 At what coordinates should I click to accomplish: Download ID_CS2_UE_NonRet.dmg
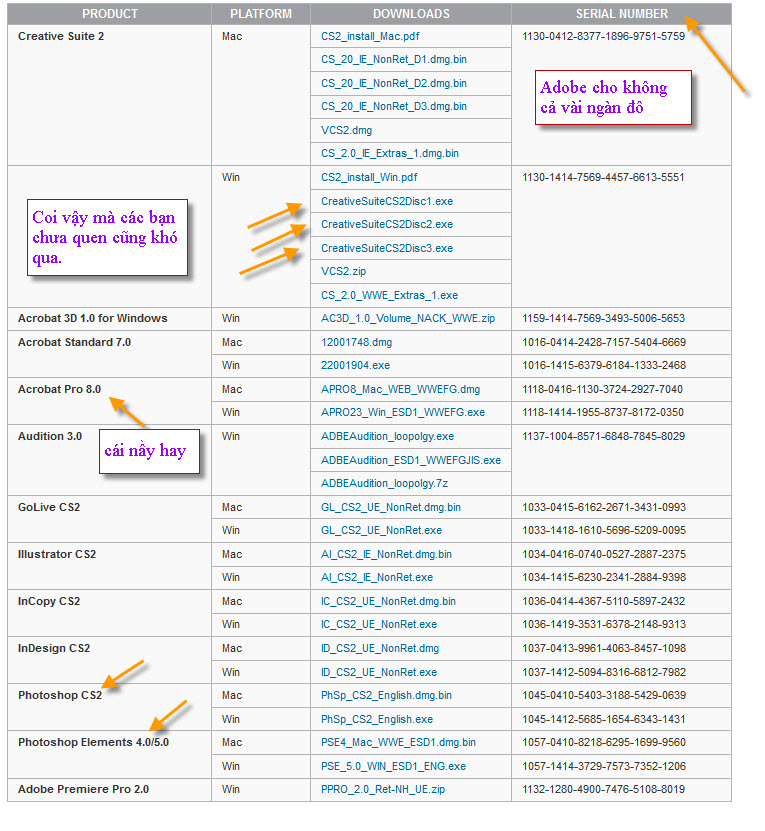coord(380,649)
